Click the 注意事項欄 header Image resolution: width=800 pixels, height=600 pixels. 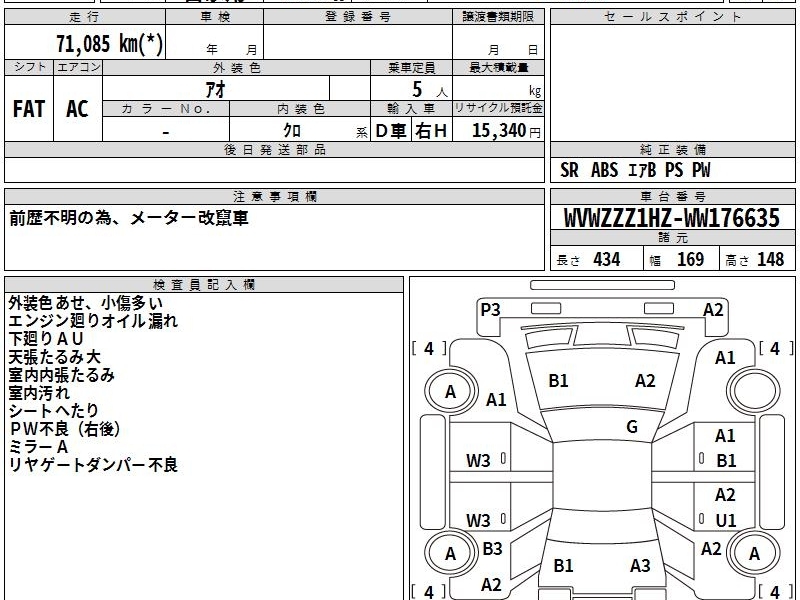pos(274,196)
